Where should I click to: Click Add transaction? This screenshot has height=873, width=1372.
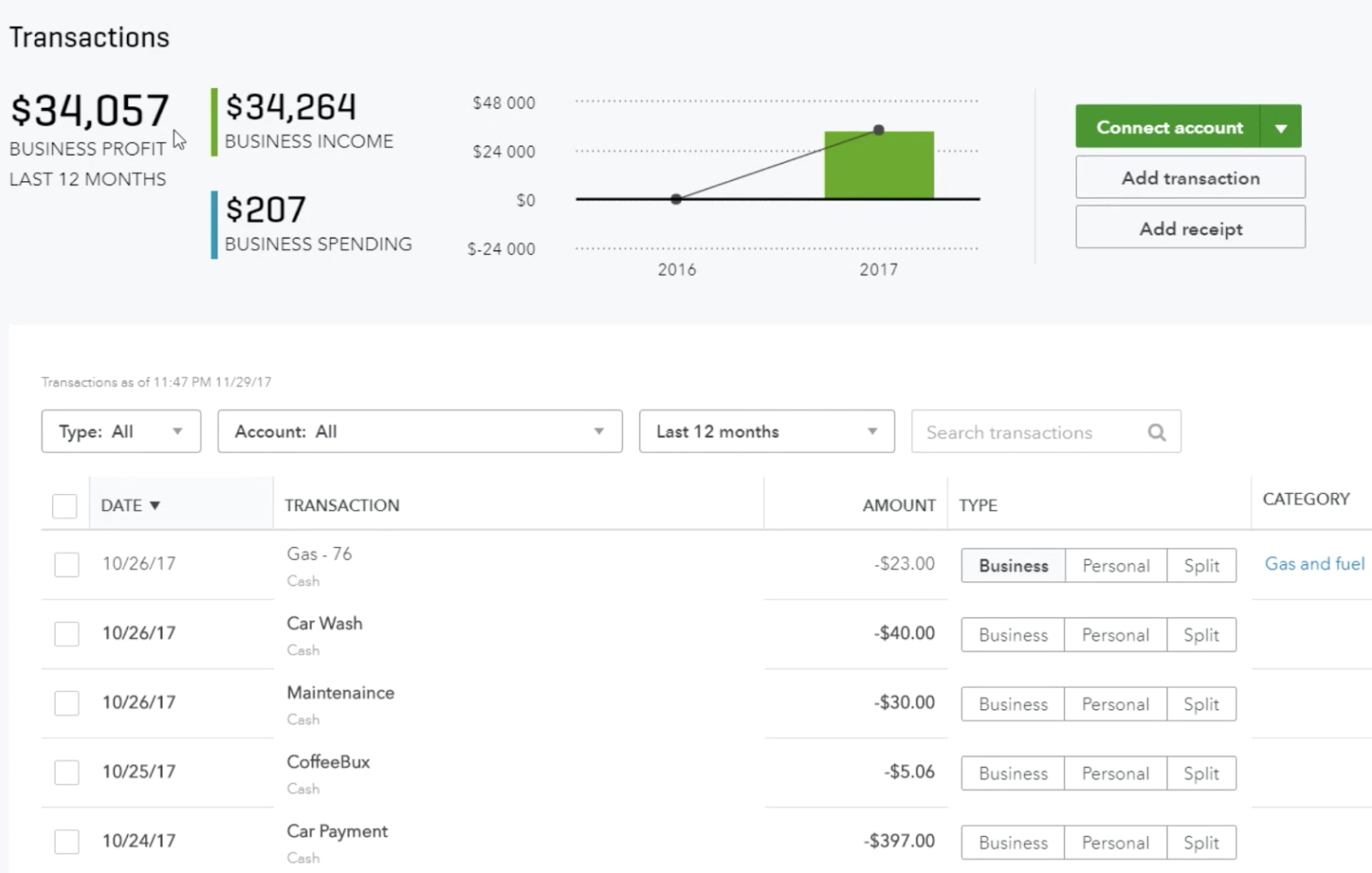(1189, 177)
